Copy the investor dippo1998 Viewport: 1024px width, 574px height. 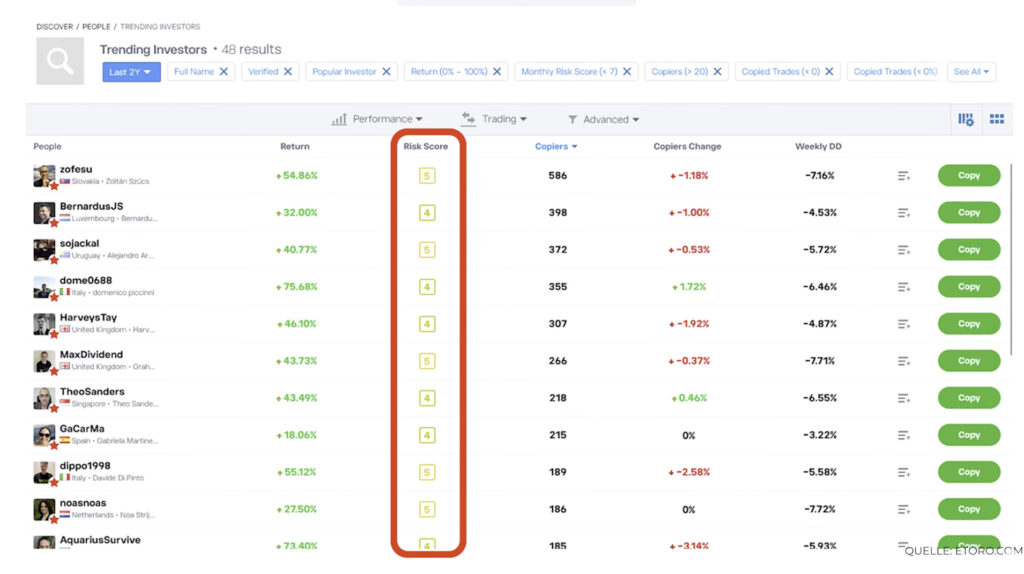[968, 471]
